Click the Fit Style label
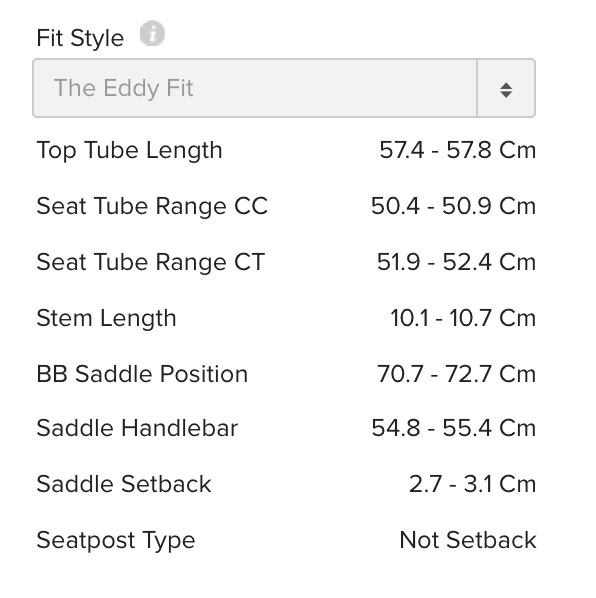Viewport: 596px width, 598px height. [x=80, y=38]
